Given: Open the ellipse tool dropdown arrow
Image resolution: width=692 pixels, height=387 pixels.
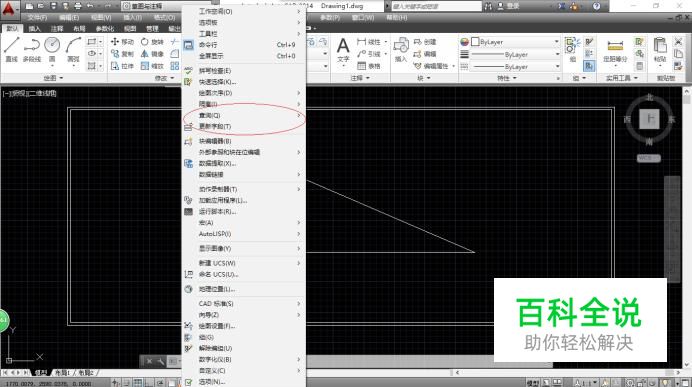Looking at the screenshot, I should tap(101, 53).
